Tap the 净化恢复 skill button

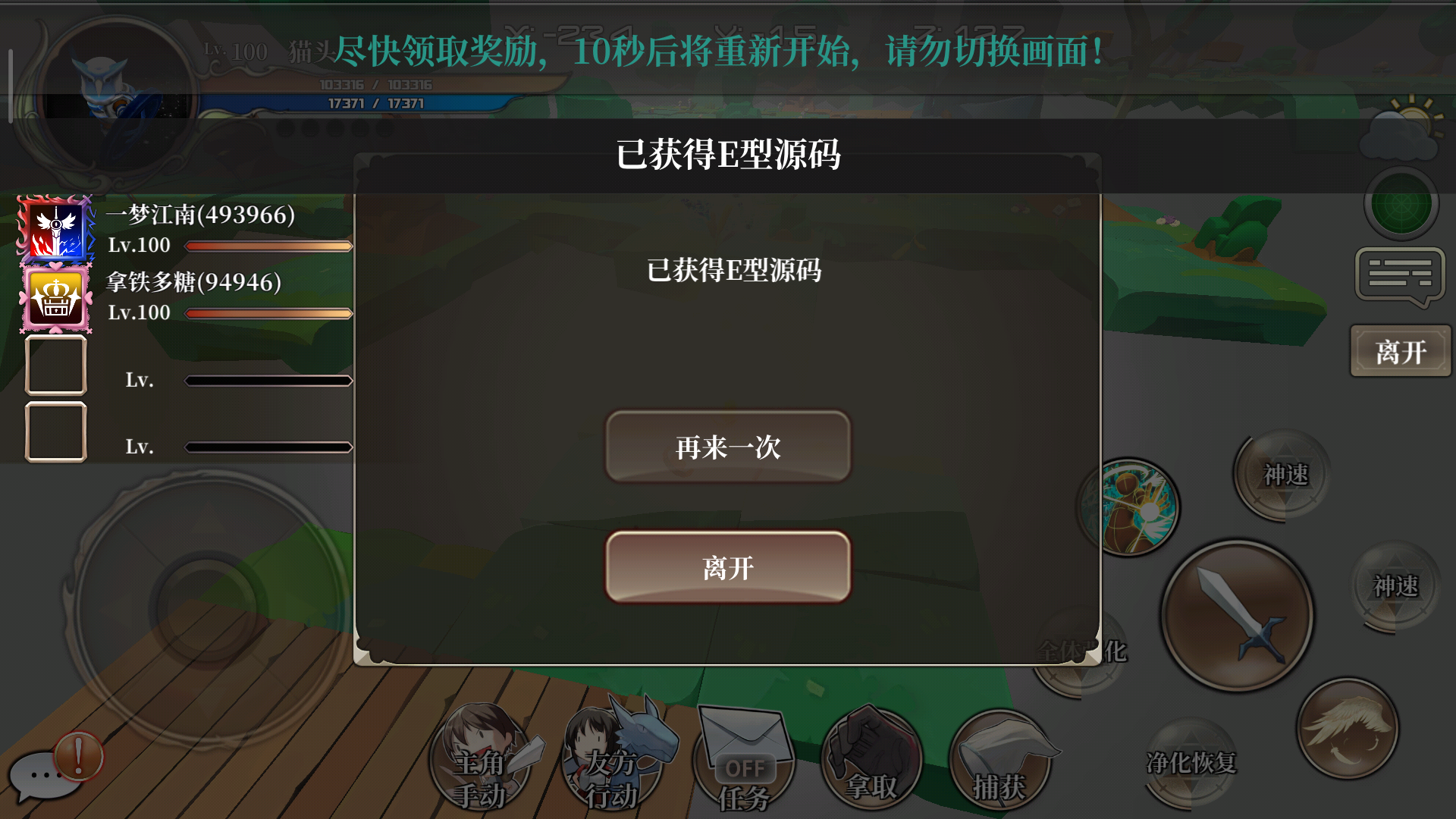click(x=1191, y=762)
